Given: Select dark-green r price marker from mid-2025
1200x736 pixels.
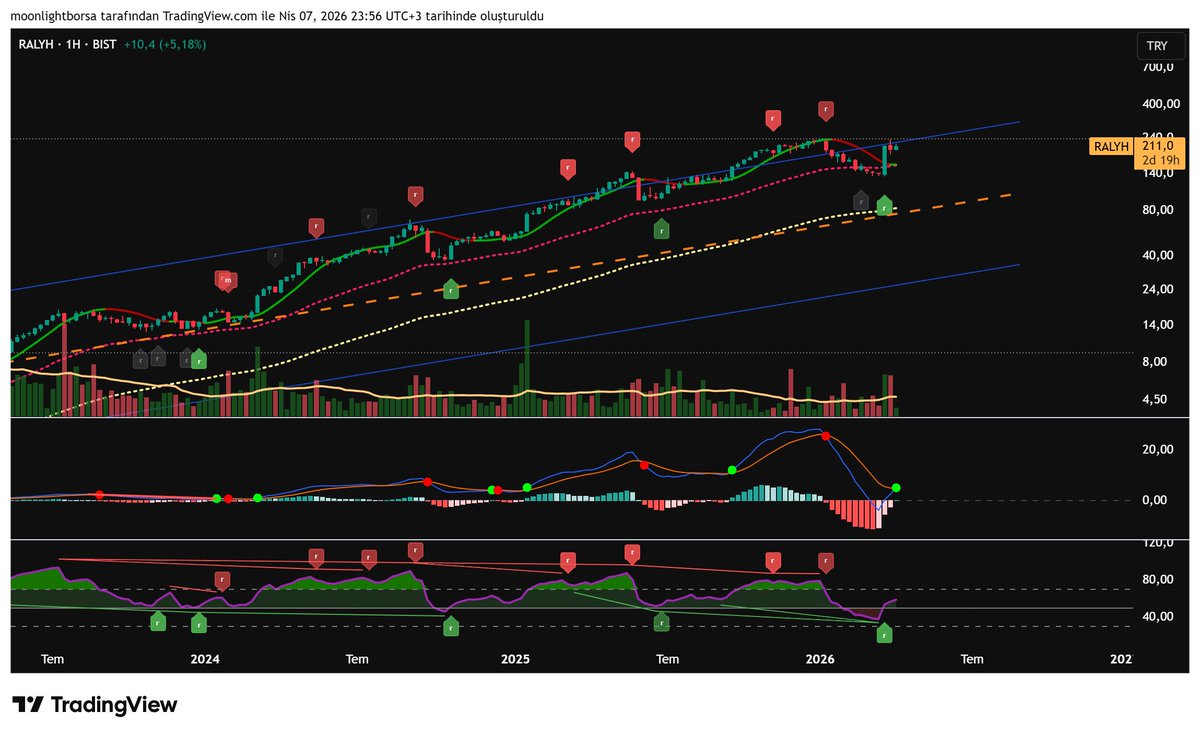Looking at the screenshot, I should pyautogui.click(x=661, y=229).
